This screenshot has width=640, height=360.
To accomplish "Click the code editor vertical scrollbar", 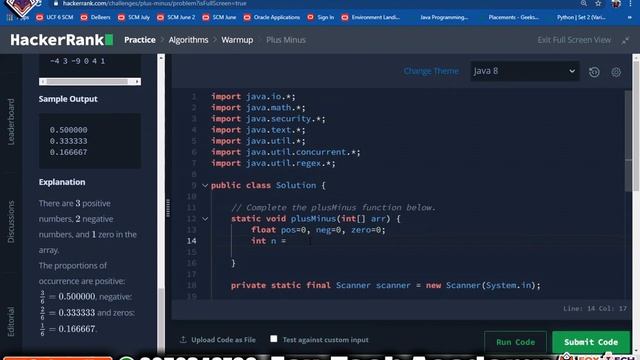I will [x=628, y=141].
